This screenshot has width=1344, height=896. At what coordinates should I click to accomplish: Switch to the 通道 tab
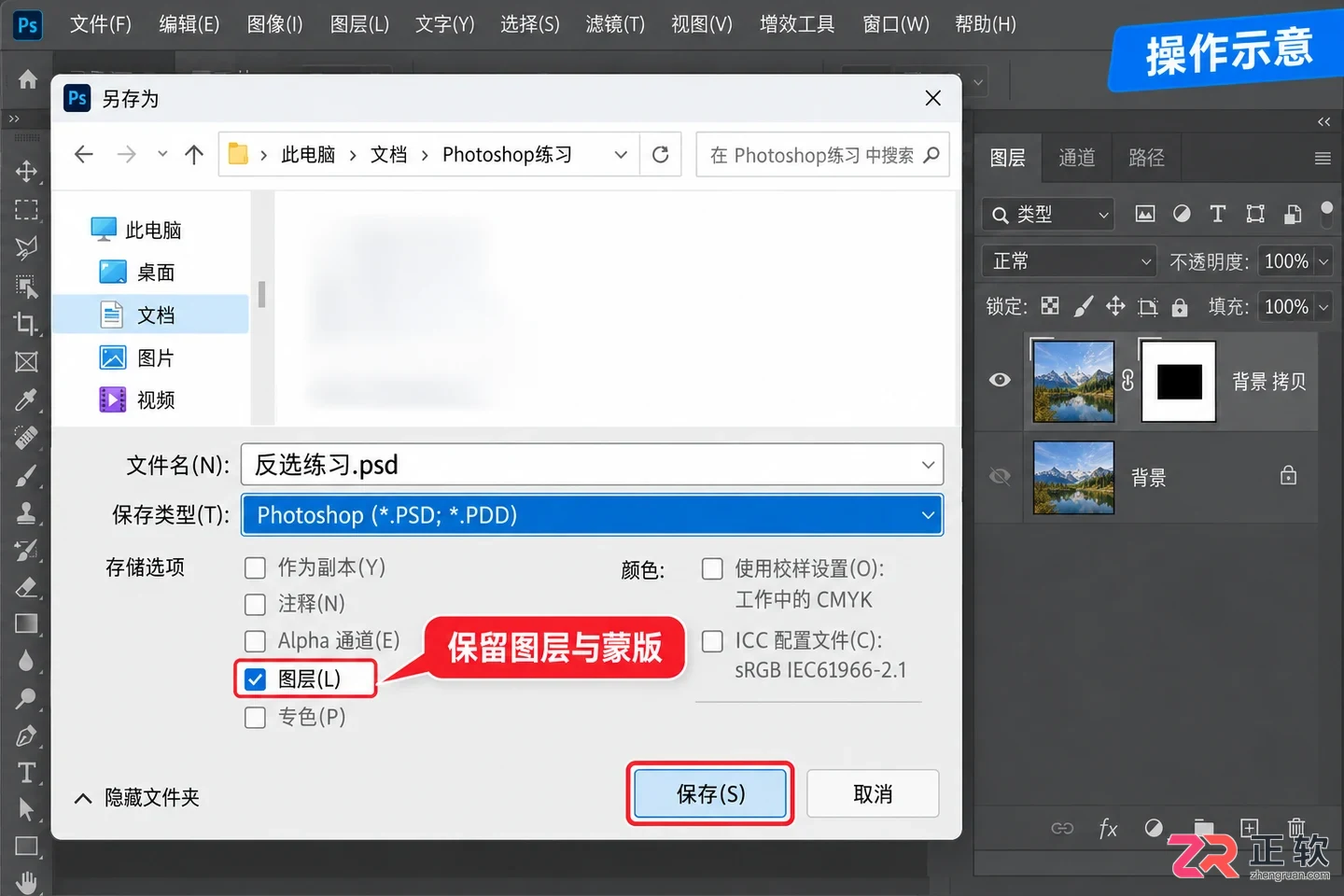[x=1077, y=157]
